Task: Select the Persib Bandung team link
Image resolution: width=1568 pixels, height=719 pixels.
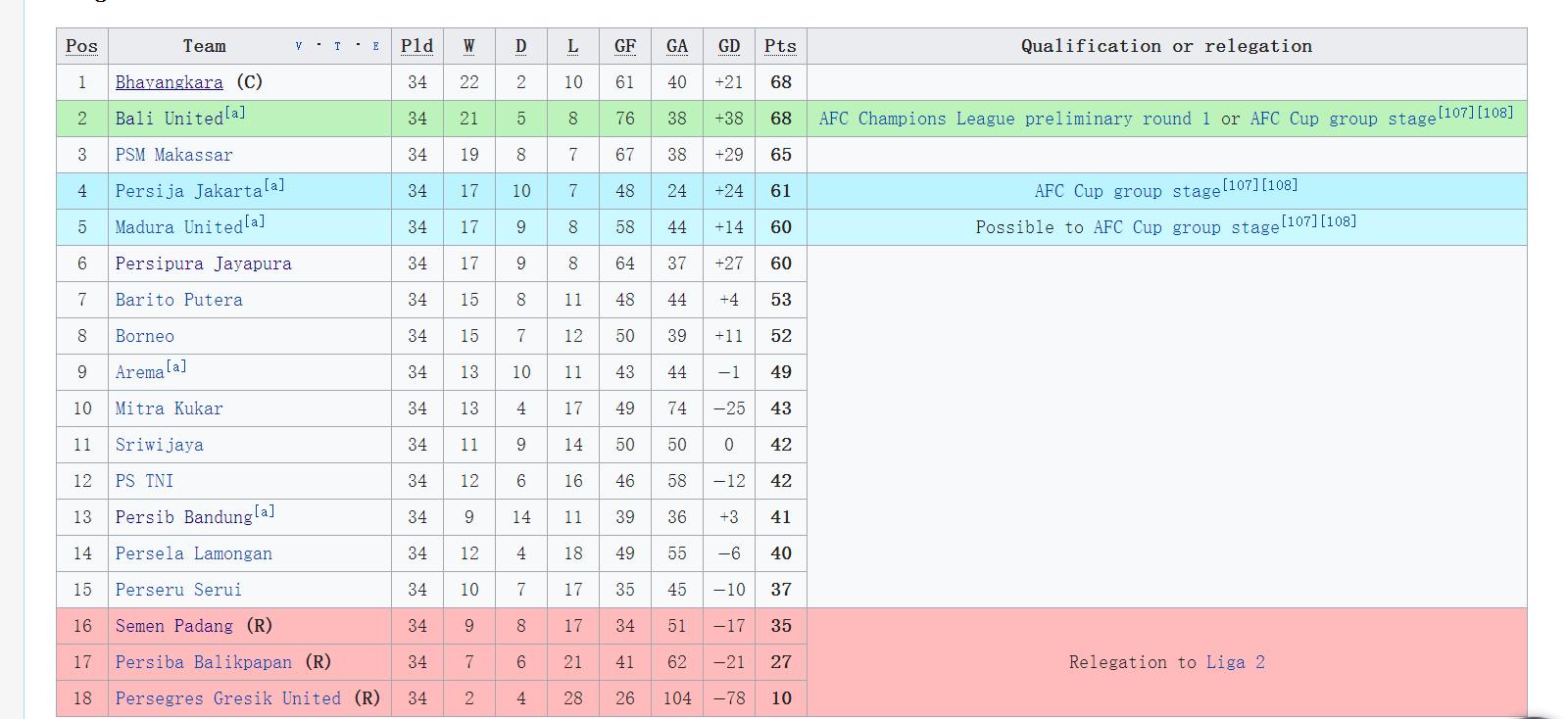Action: point(183,518)
